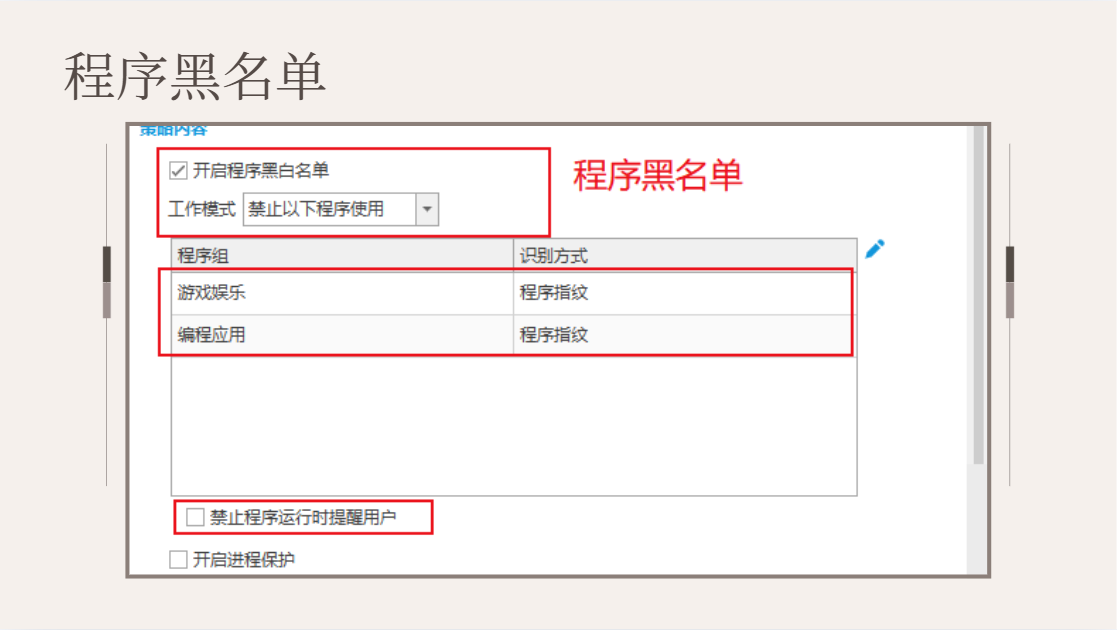
Task: Uncheck 开启程序黑白名单 checkbox
Action: (x=178, y=170)
